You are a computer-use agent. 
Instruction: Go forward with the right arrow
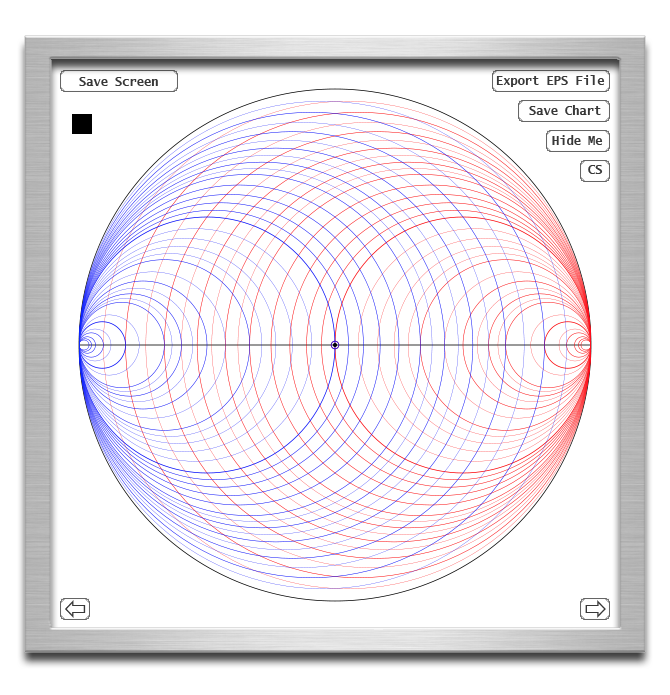click(595, 609)
